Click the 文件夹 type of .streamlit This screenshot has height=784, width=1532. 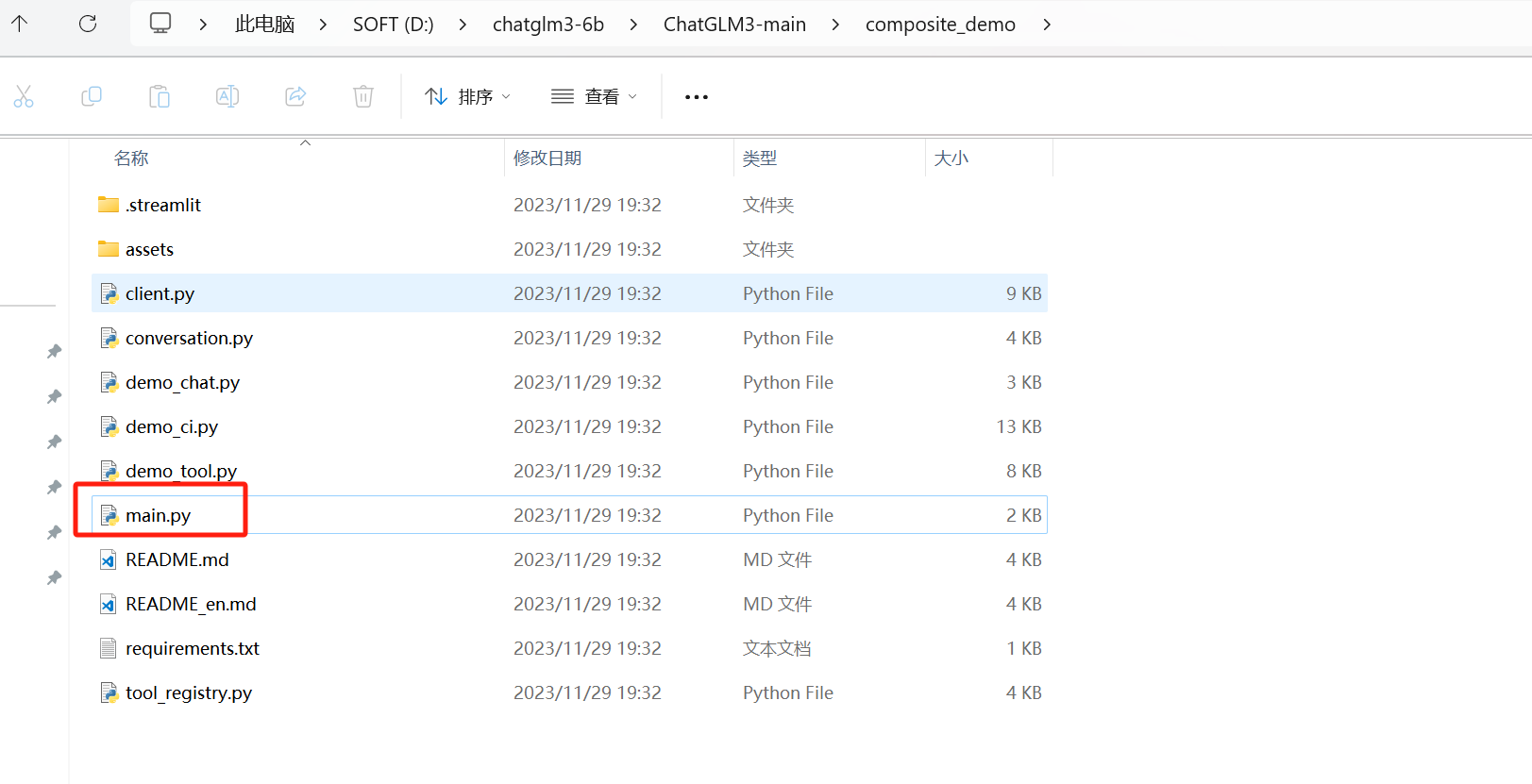768,205
